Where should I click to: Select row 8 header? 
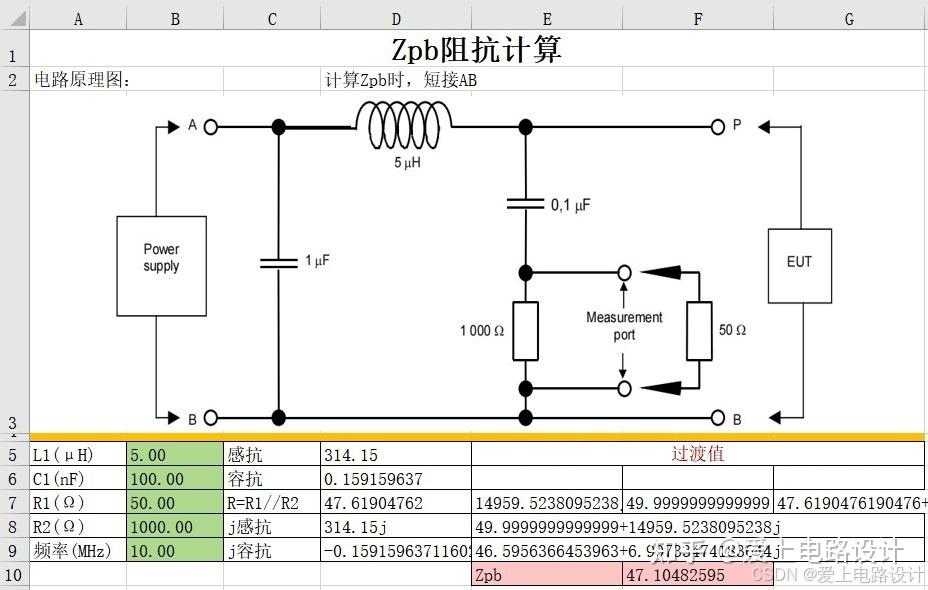(14, 526)
